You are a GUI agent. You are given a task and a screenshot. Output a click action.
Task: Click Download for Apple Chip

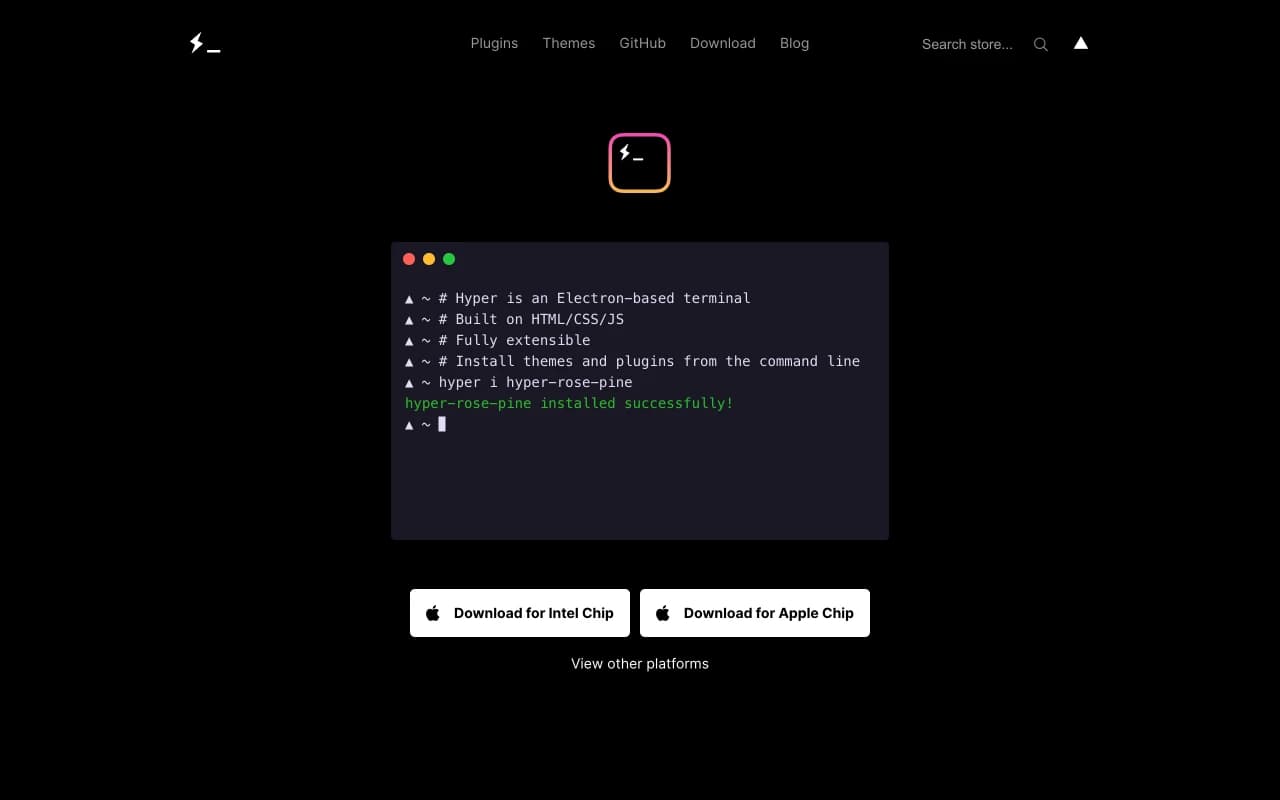tap(755, 613)
